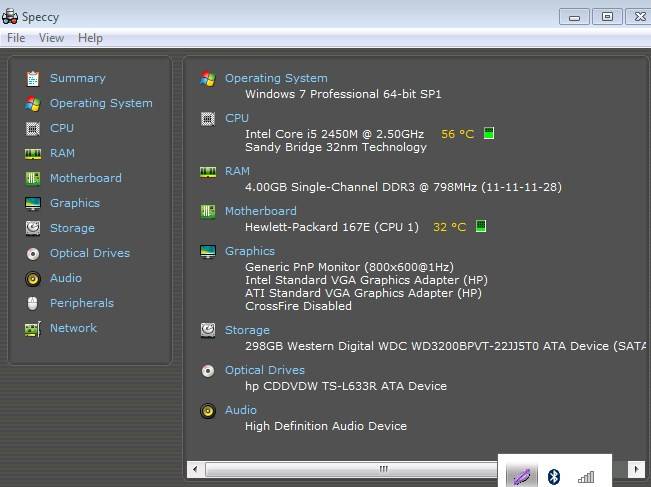Click the purple pen tray icon

tap(522, 476)
